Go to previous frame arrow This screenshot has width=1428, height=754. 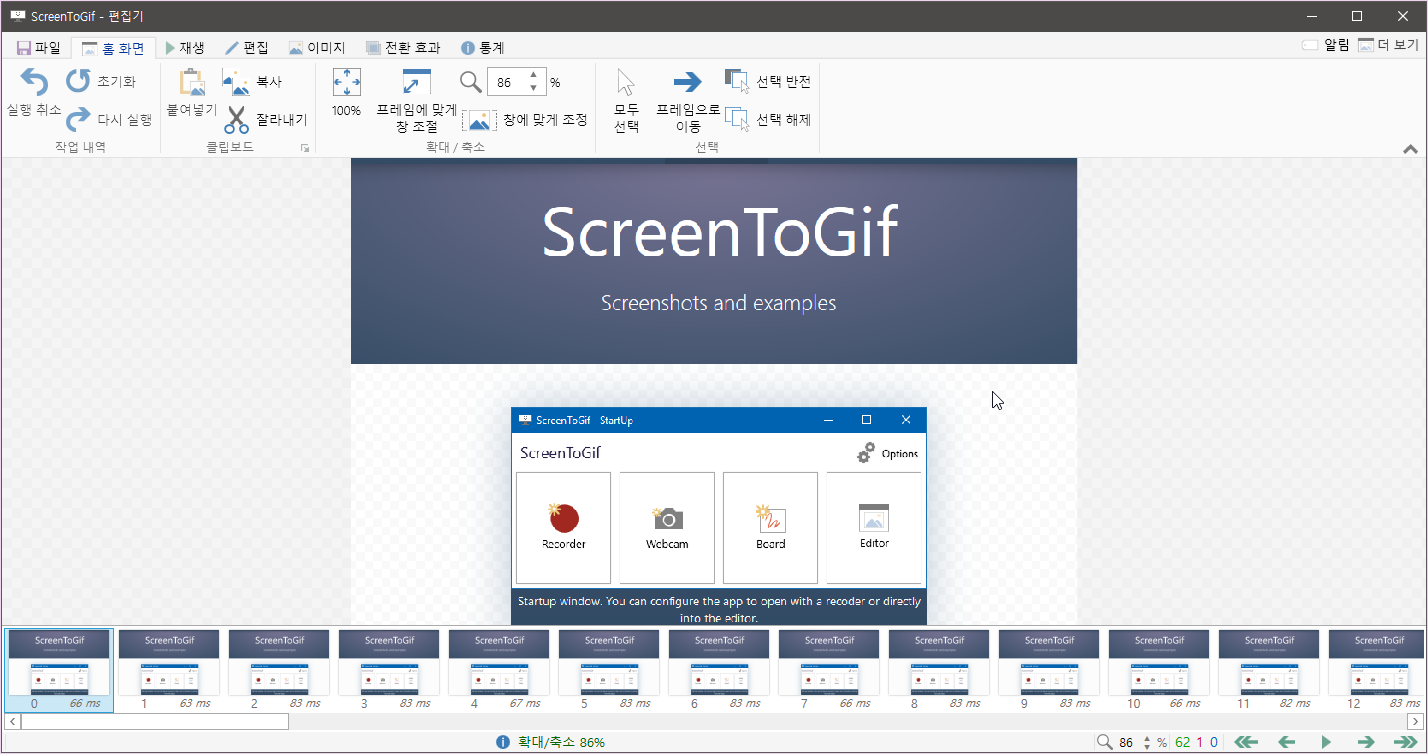pyautogui.click(x=1287, y=742)
